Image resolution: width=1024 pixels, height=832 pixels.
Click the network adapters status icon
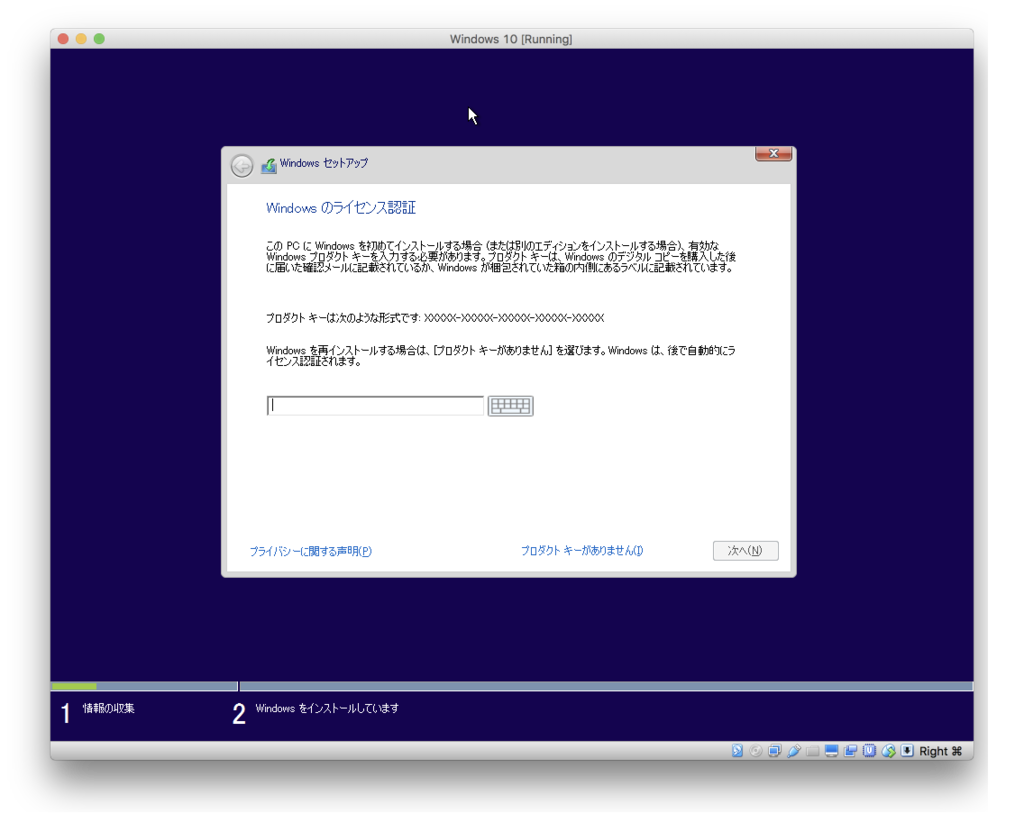point(775,750)
